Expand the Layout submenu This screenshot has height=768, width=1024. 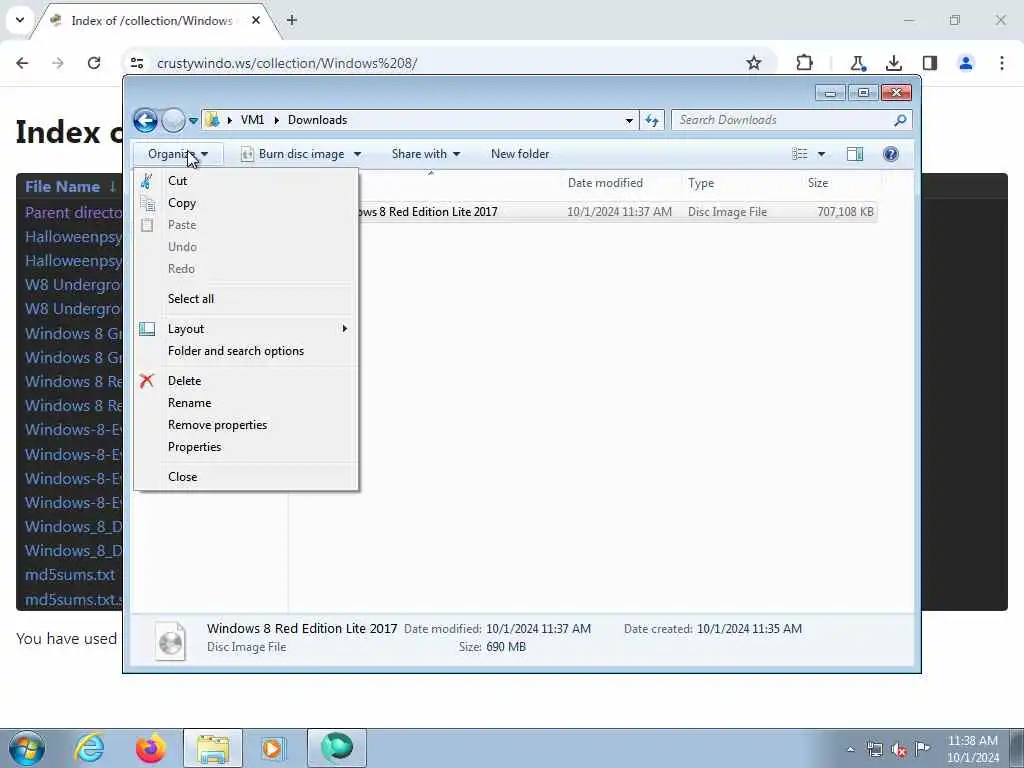pyautogui.click(x=246, y=329)
